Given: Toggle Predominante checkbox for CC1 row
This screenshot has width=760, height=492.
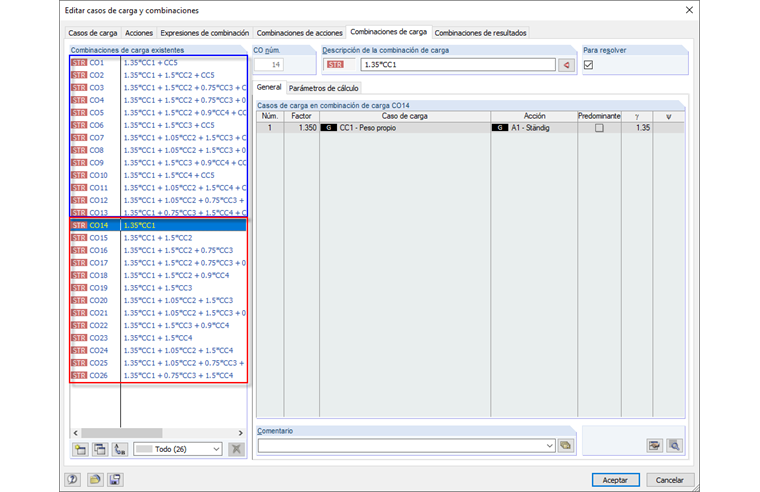Looking at the screenshot, I should click(x=600, y=128).
